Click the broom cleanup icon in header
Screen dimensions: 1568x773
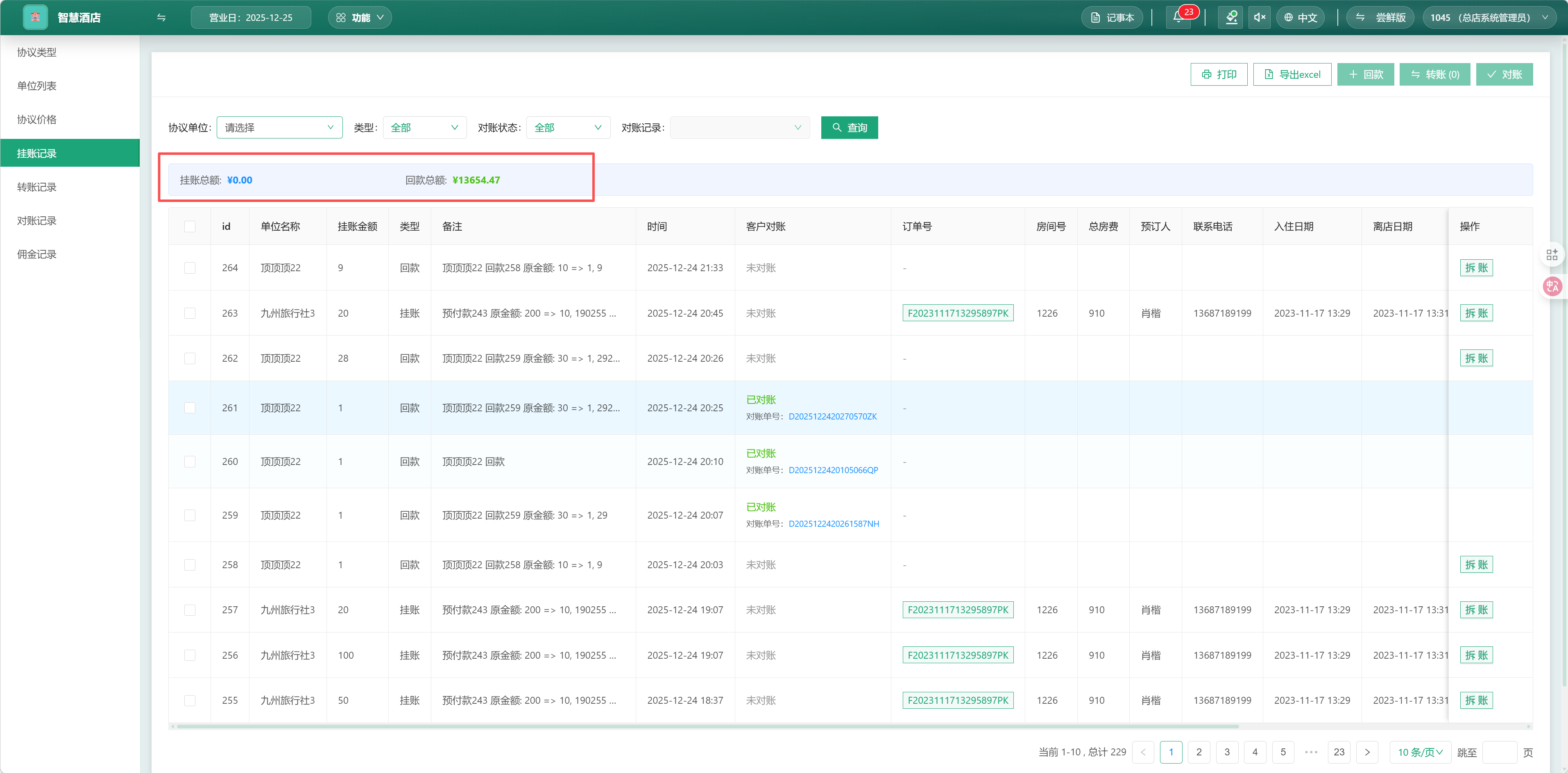tap(1231, 18)
